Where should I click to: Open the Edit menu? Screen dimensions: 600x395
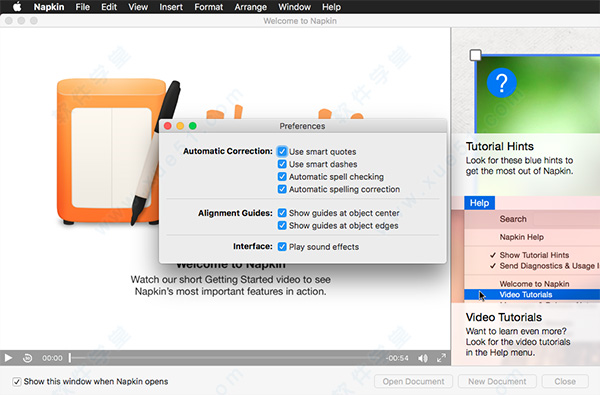click(x=109, y=7)
